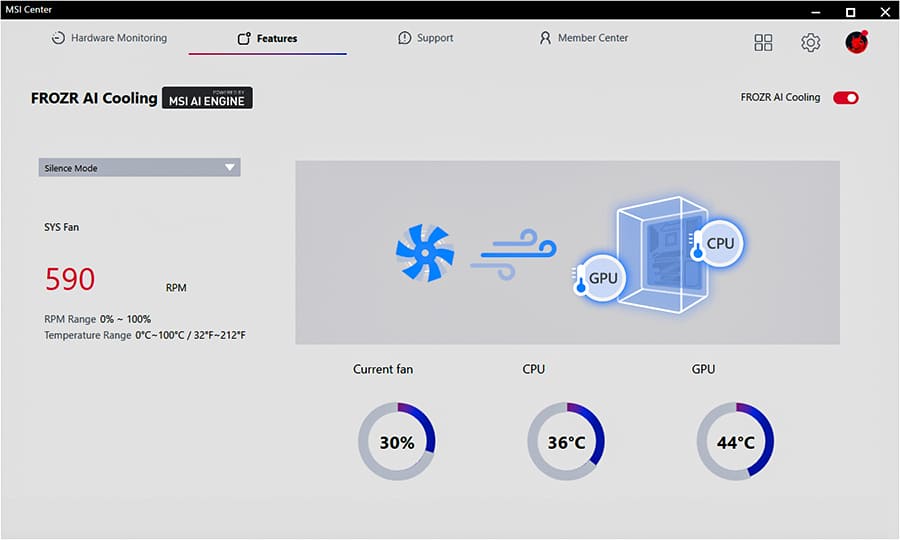The width and height of the screenshot is (900, 540).
Task: Expand the fan mode dropdown arrow
Action: (x=230, y=168)
